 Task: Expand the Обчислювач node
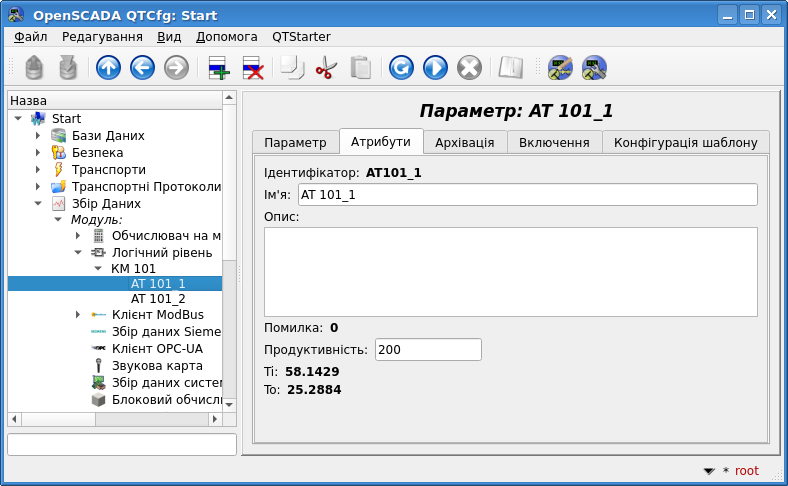[x=77, y=236]
